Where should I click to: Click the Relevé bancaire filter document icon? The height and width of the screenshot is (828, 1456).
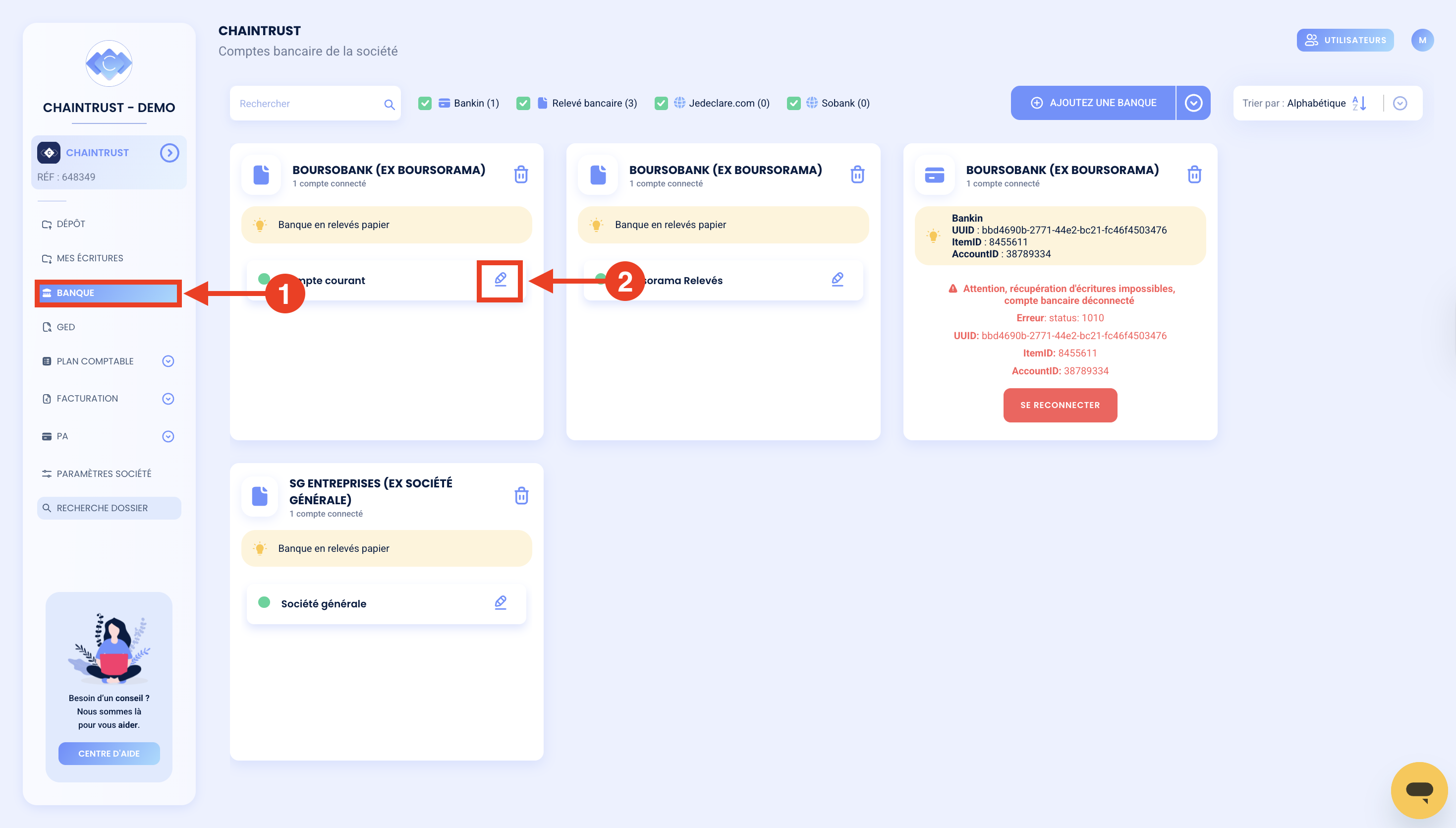click(x=542, y=103)
